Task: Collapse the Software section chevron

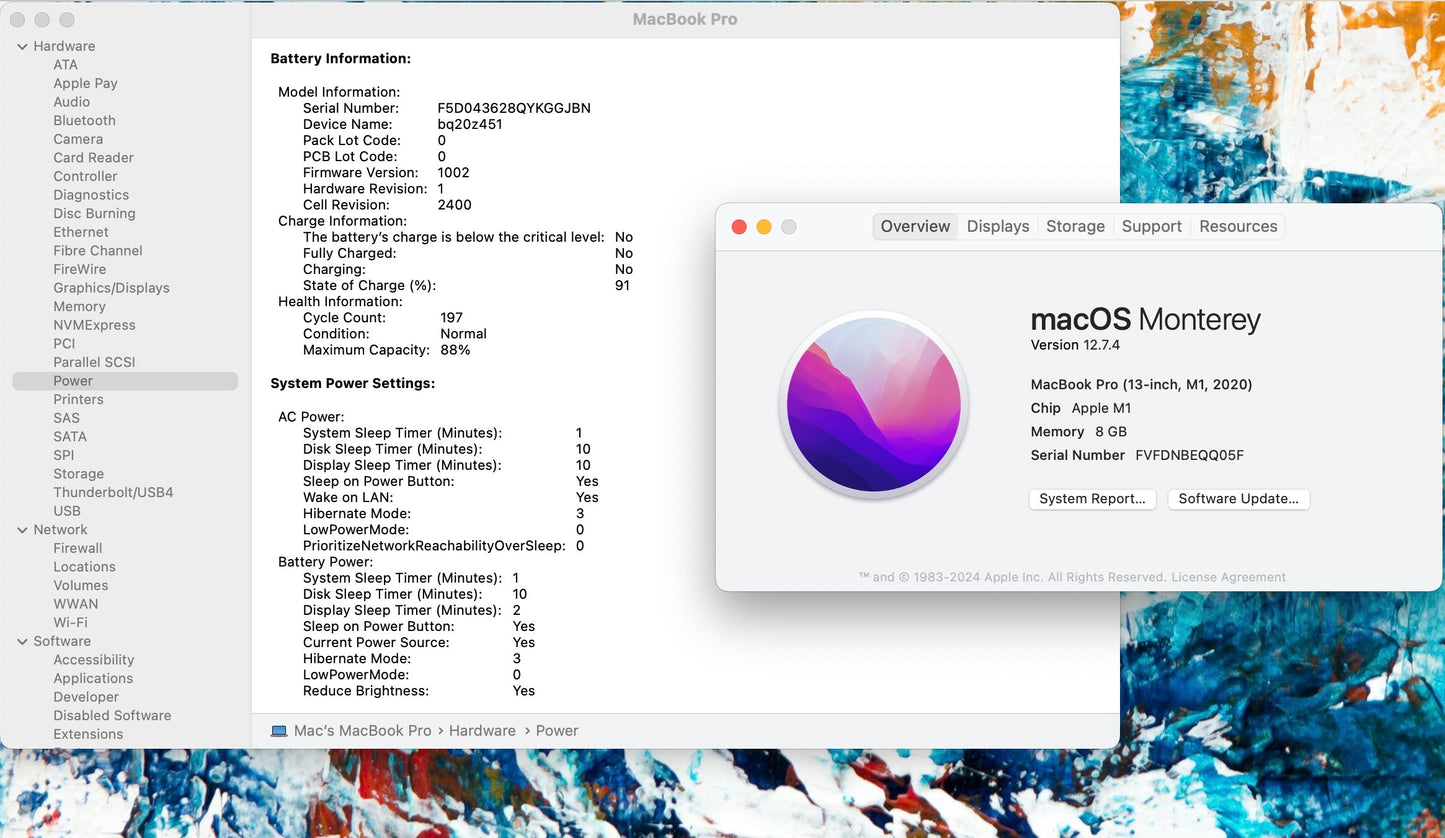Action: tap(22, 642)
